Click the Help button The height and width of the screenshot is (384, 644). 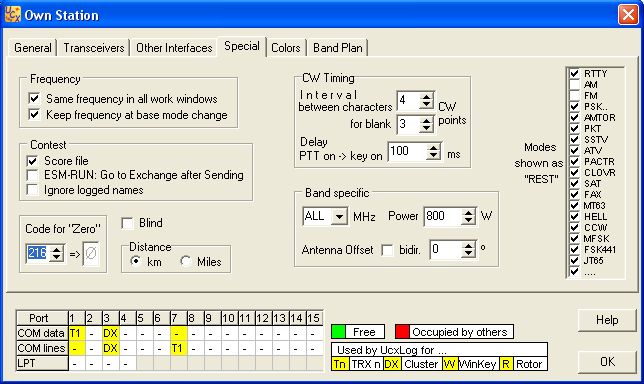point(607,320)
